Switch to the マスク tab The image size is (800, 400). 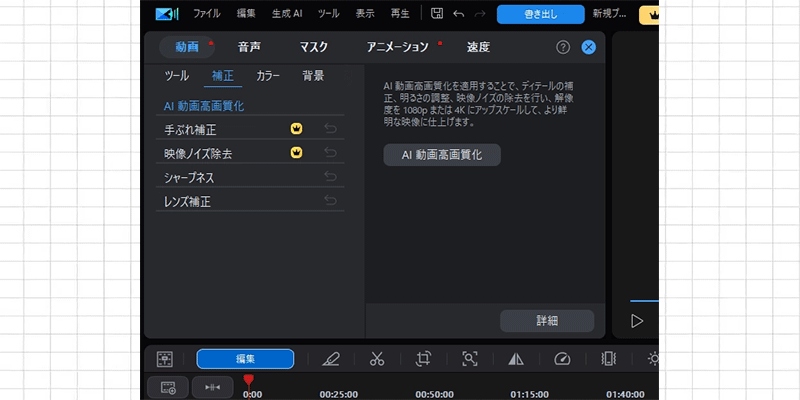pyautogui.click(x=313, y=47)
